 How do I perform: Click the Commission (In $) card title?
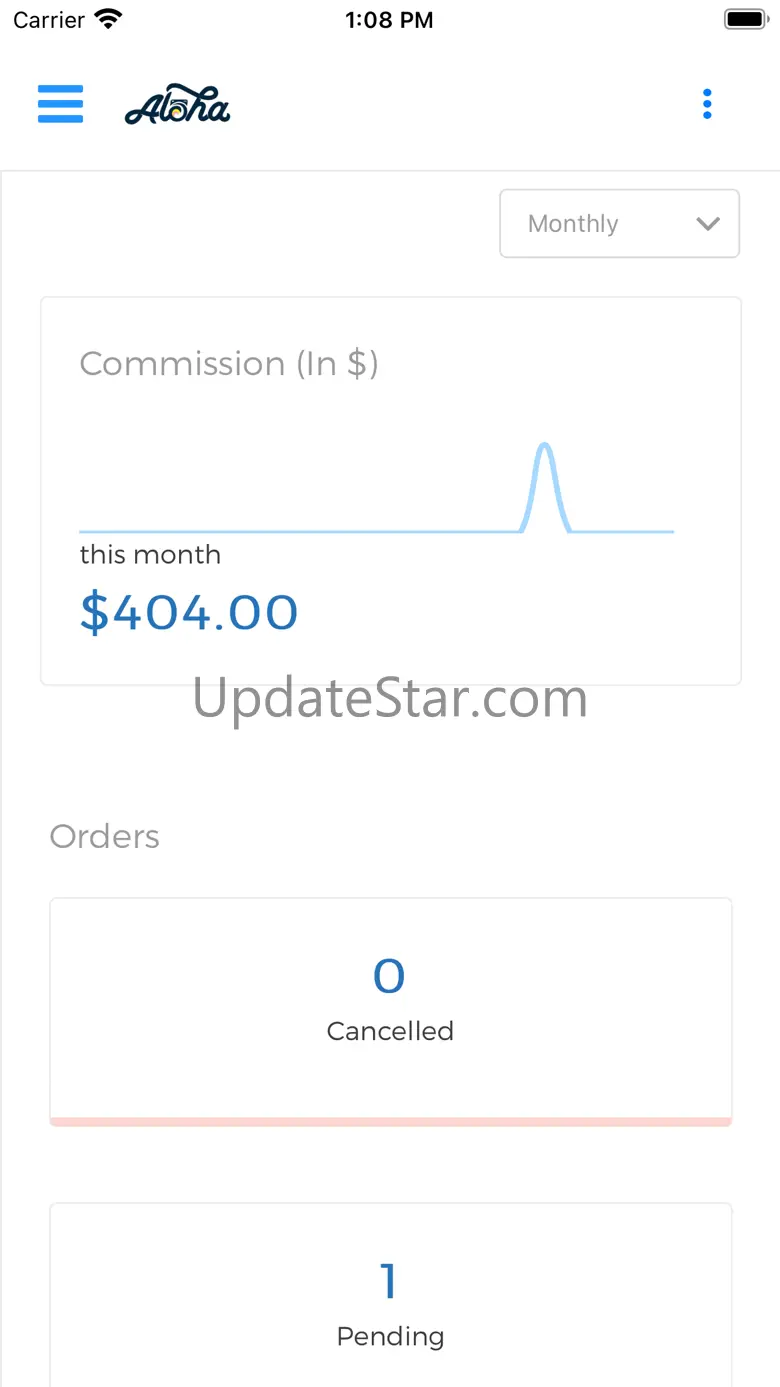[x=229, y=364]
